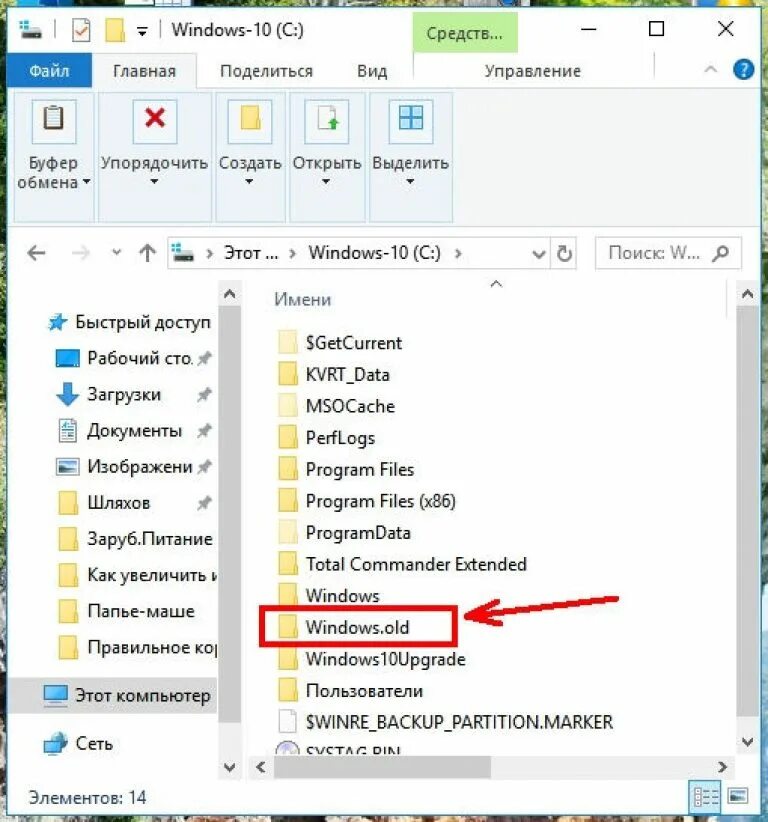Open Папье-маше folder in sidebar
The height and width of the screenshot is (822, 768).
(x=126, y=611)
